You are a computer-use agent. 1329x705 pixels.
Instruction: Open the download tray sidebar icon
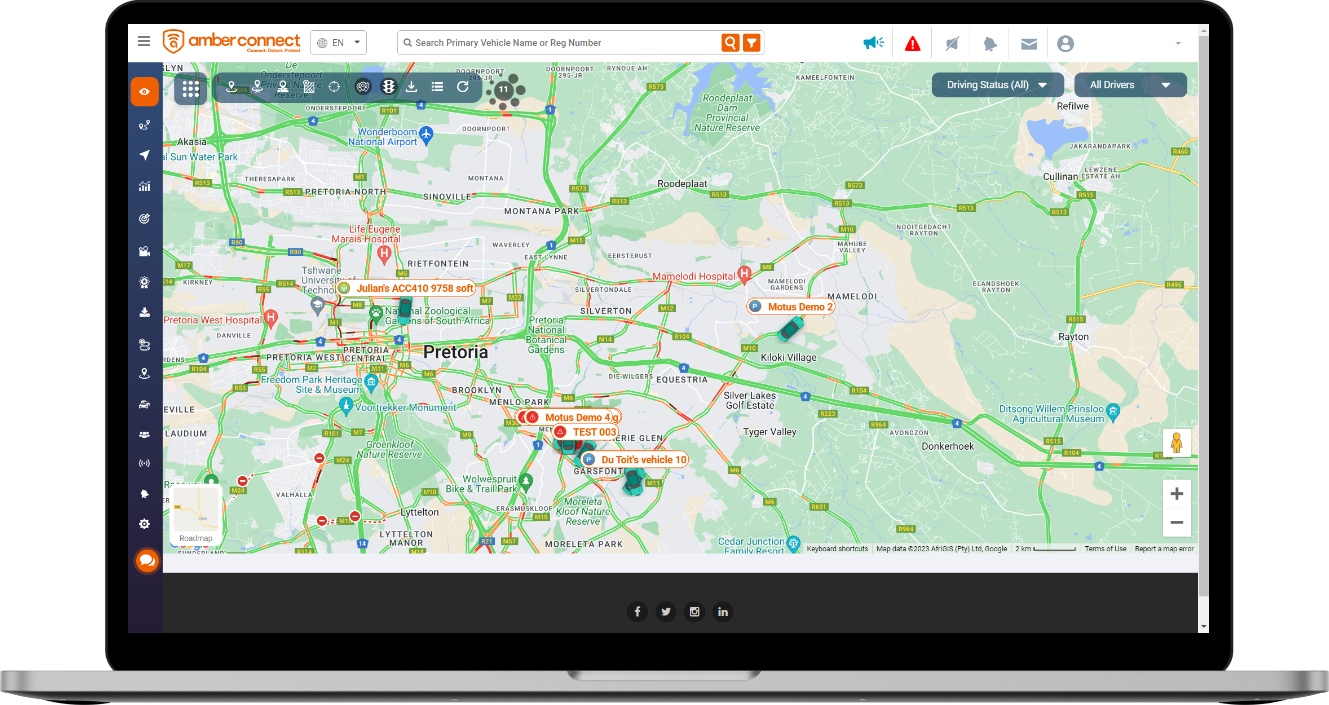(x=145, y=312)
